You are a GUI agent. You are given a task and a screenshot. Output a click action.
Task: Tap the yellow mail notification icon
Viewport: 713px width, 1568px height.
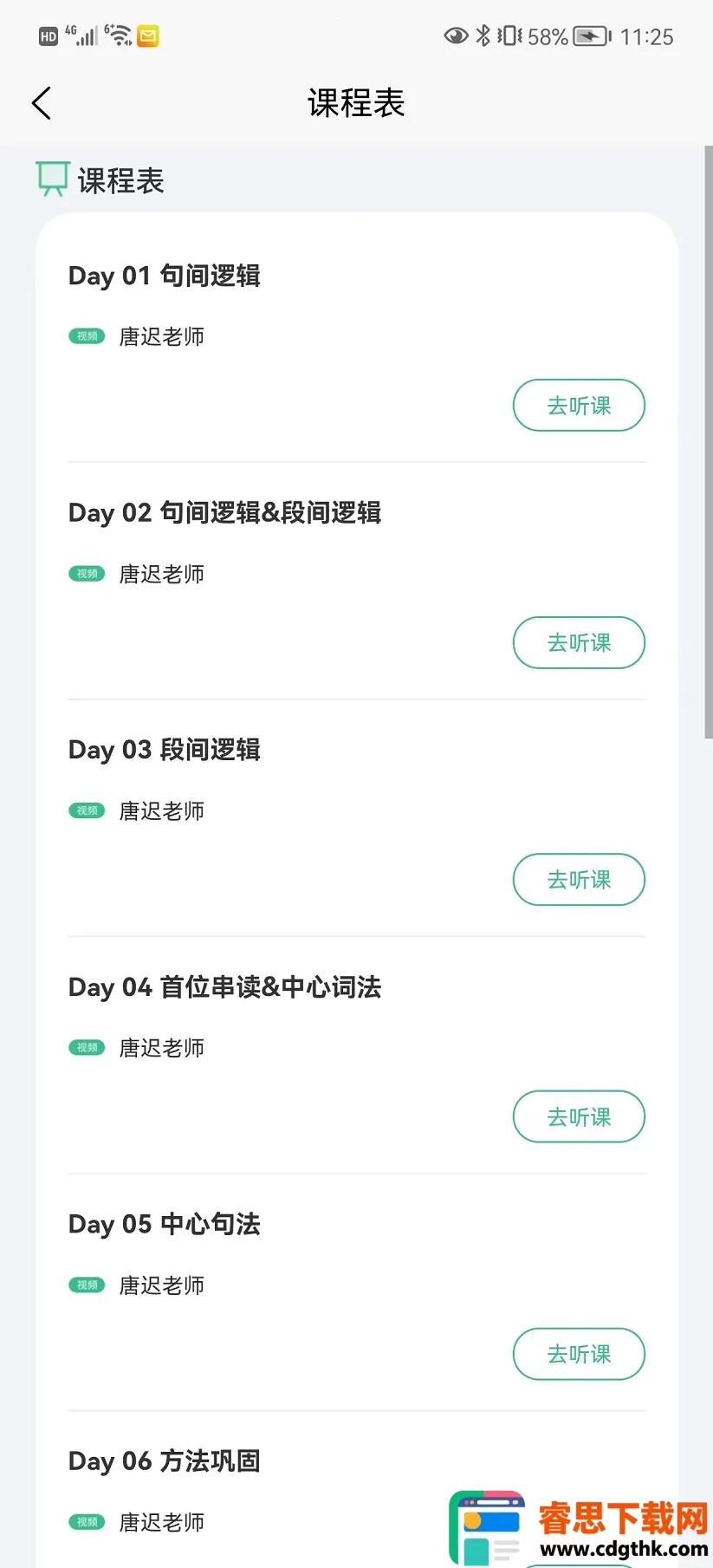pos(148,36)
